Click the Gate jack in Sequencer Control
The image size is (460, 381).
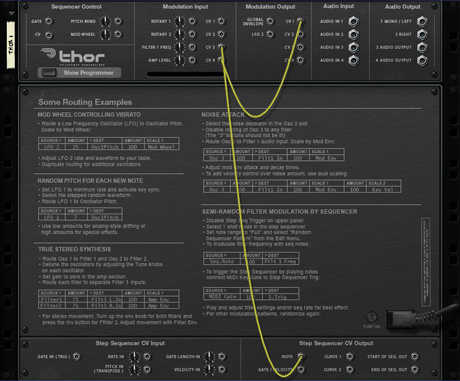tap(49, 21)
